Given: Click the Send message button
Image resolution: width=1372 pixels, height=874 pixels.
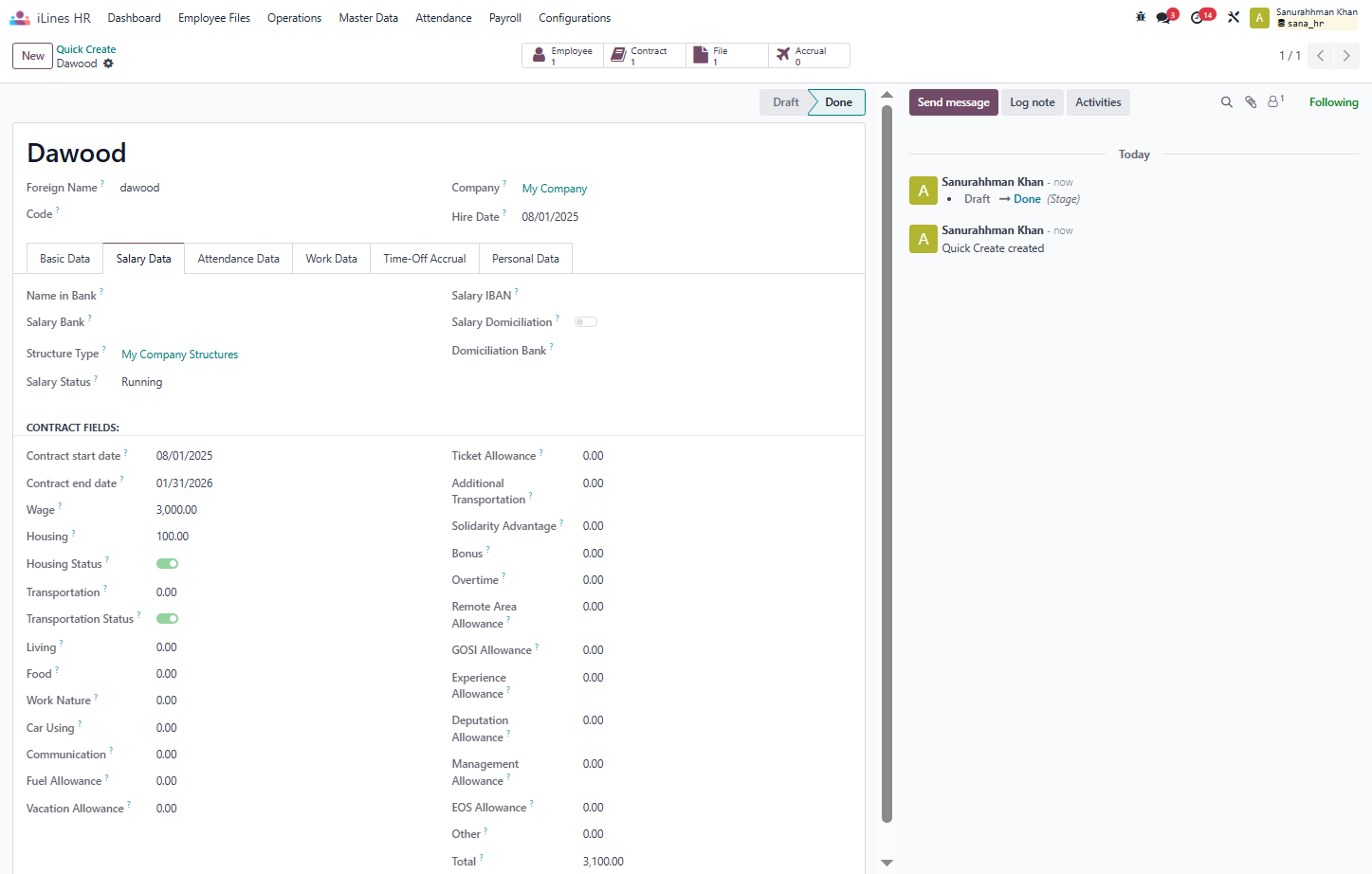Looking at the screenshot, I should click(954, 102).
